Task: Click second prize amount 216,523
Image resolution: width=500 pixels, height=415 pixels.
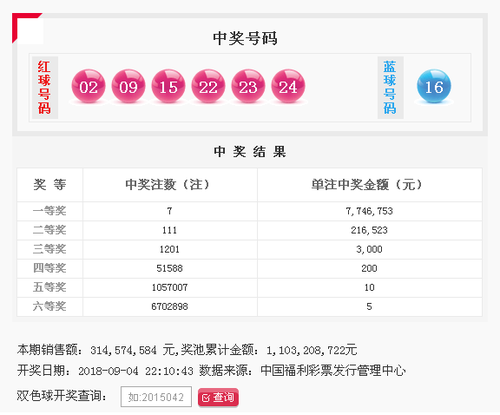Action: point(369,230)
